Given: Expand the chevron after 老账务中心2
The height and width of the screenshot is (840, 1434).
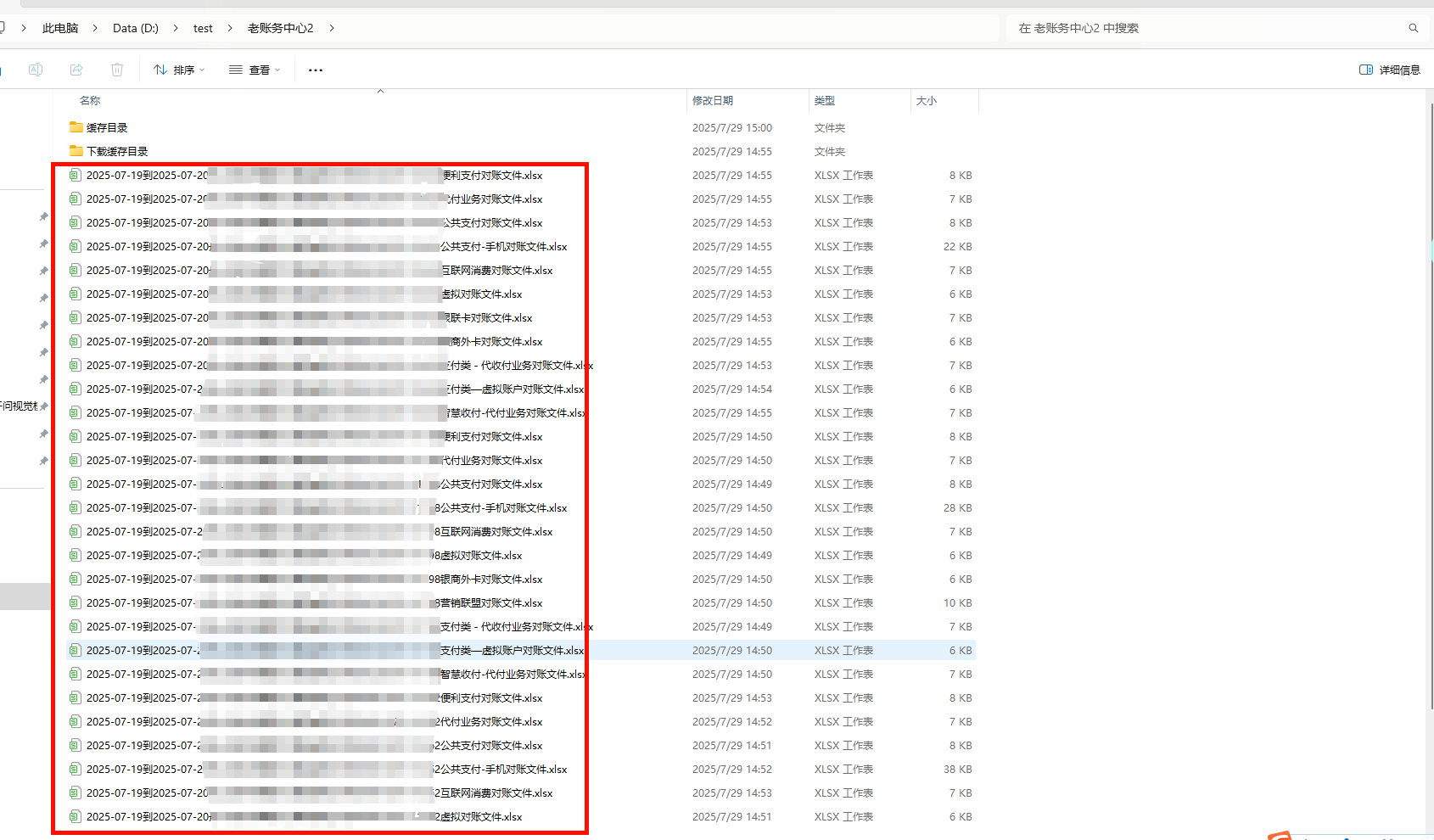Looking at the screenshot, I should (332, 28).
